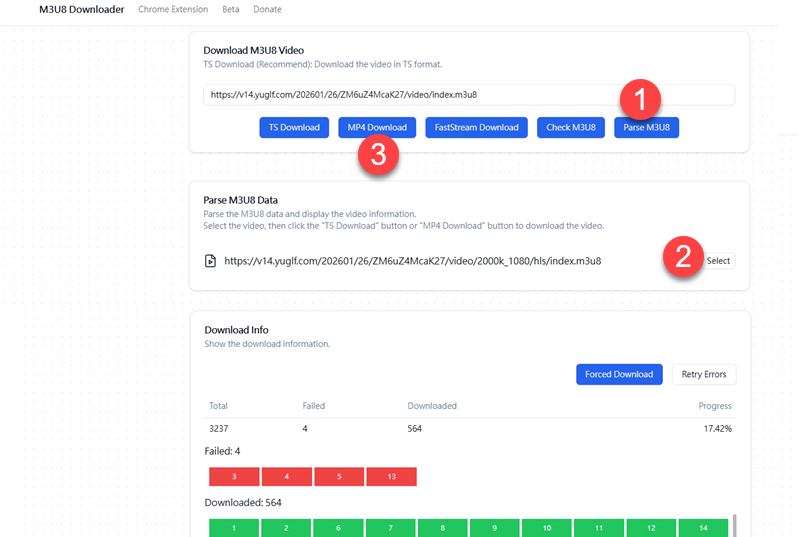Click the file icon beside the parsed URL

click(x=210, y=261)
